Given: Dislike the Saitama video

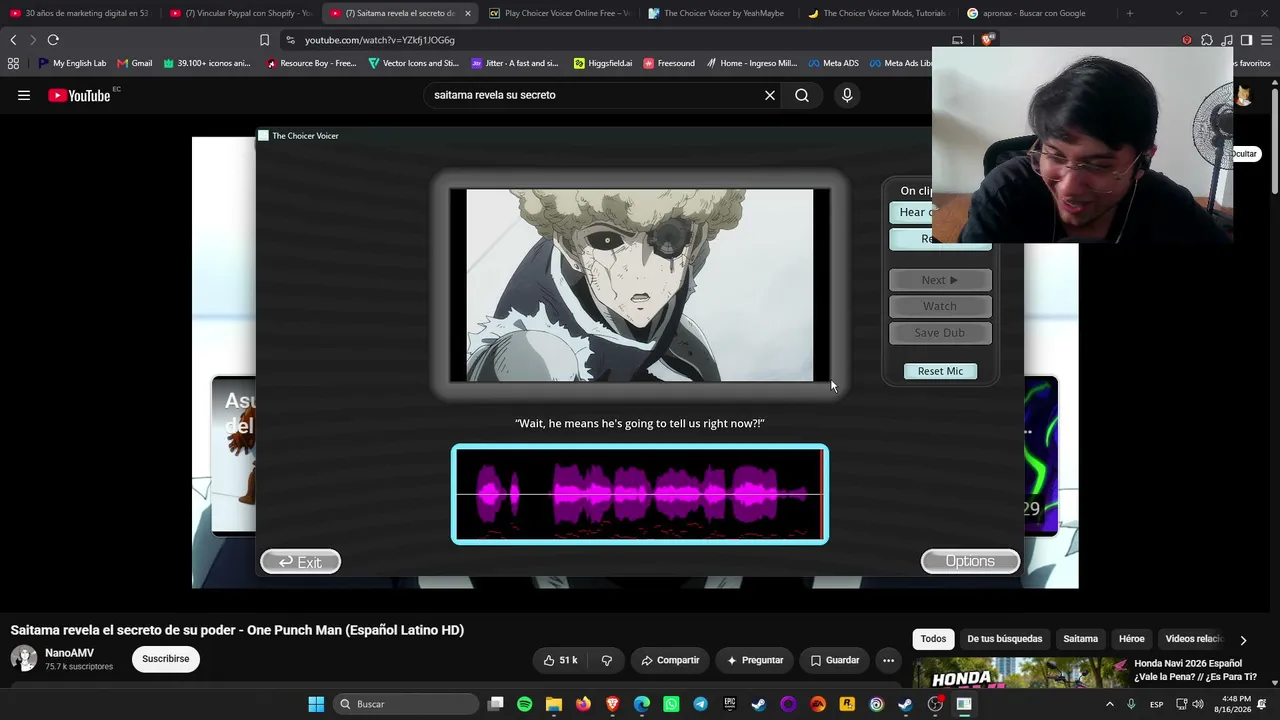Looking at the screenshot, I should [607, 660].
